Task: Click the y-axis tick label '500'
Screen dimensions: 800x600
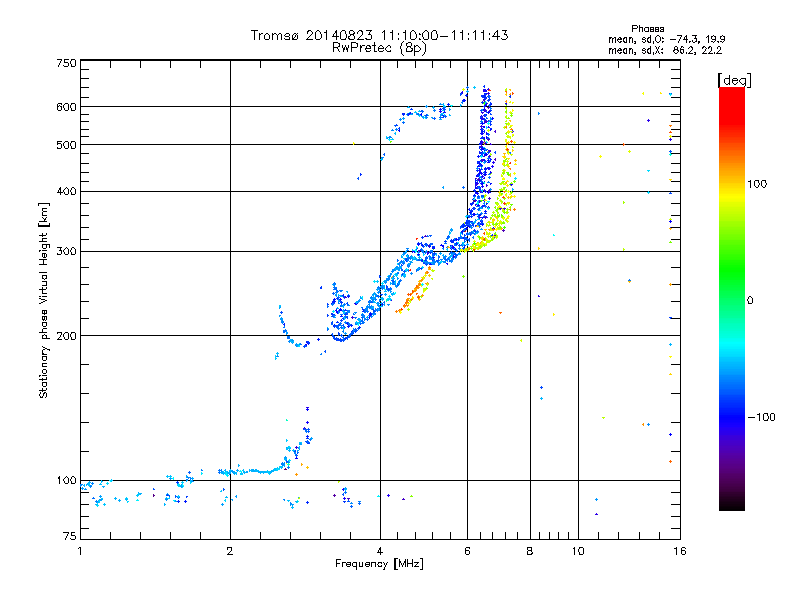Action: click(66, 145)
